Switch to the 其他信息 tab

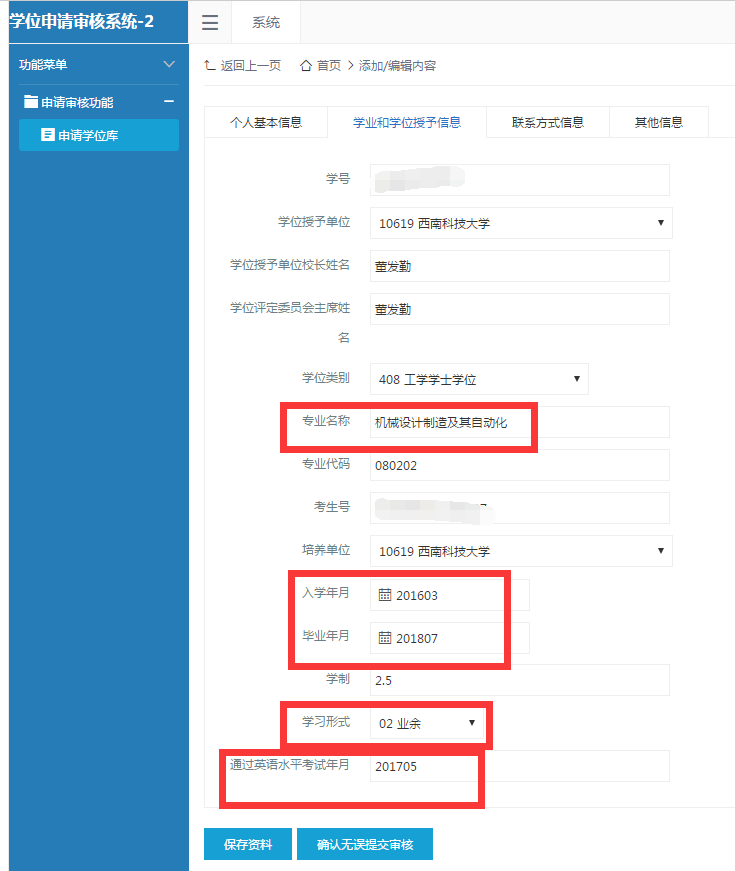tap(658, 123)
